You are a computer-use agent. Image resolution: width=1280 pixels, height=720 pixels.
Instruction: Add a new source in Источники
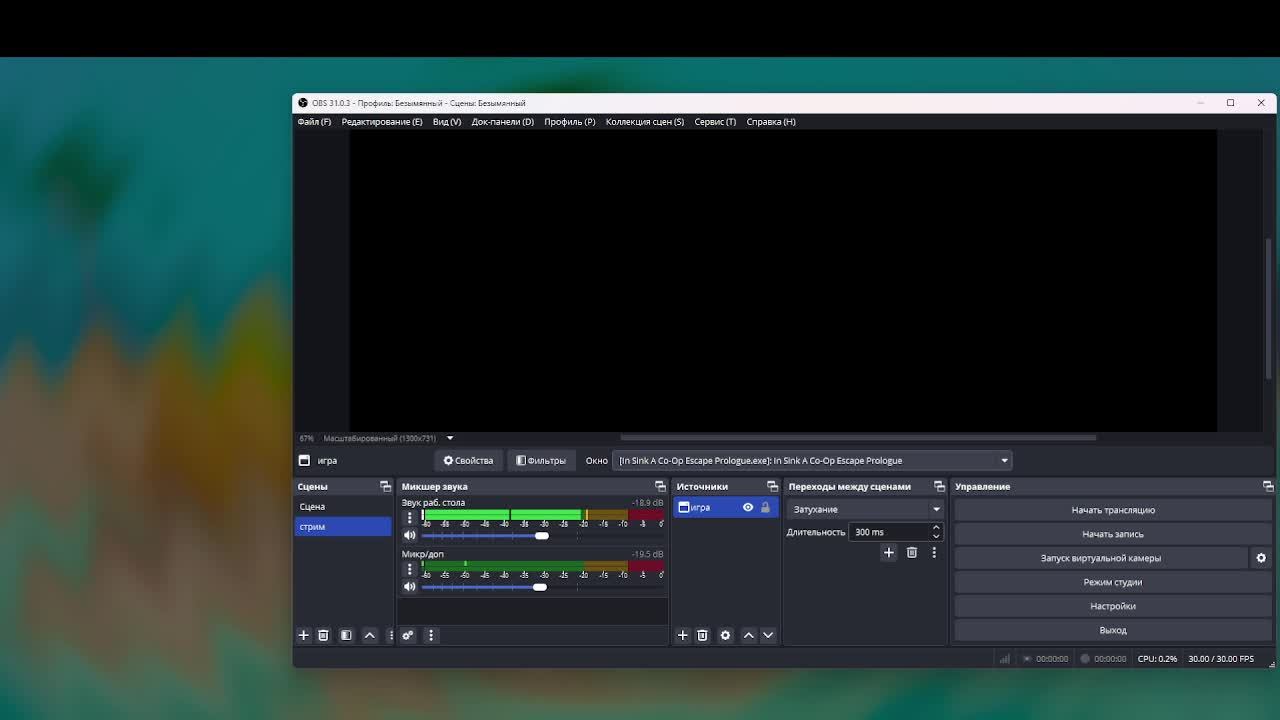[x=683, y=635]
